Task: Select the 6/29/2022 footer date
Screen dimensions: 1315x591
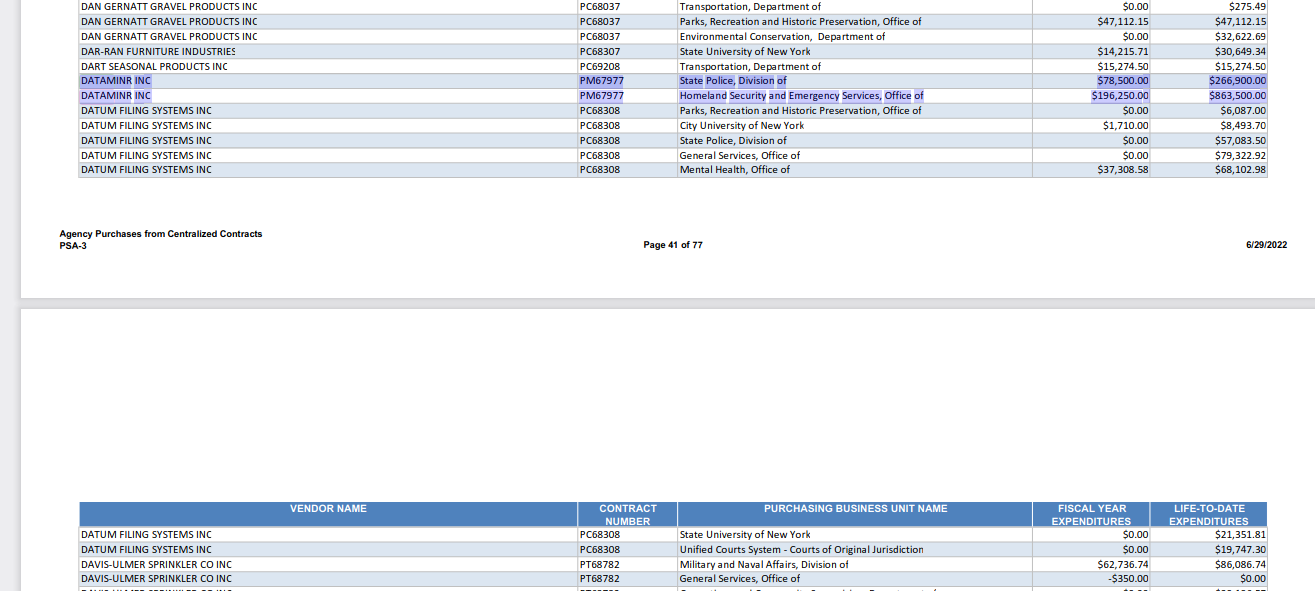Action: [1266, 245]
